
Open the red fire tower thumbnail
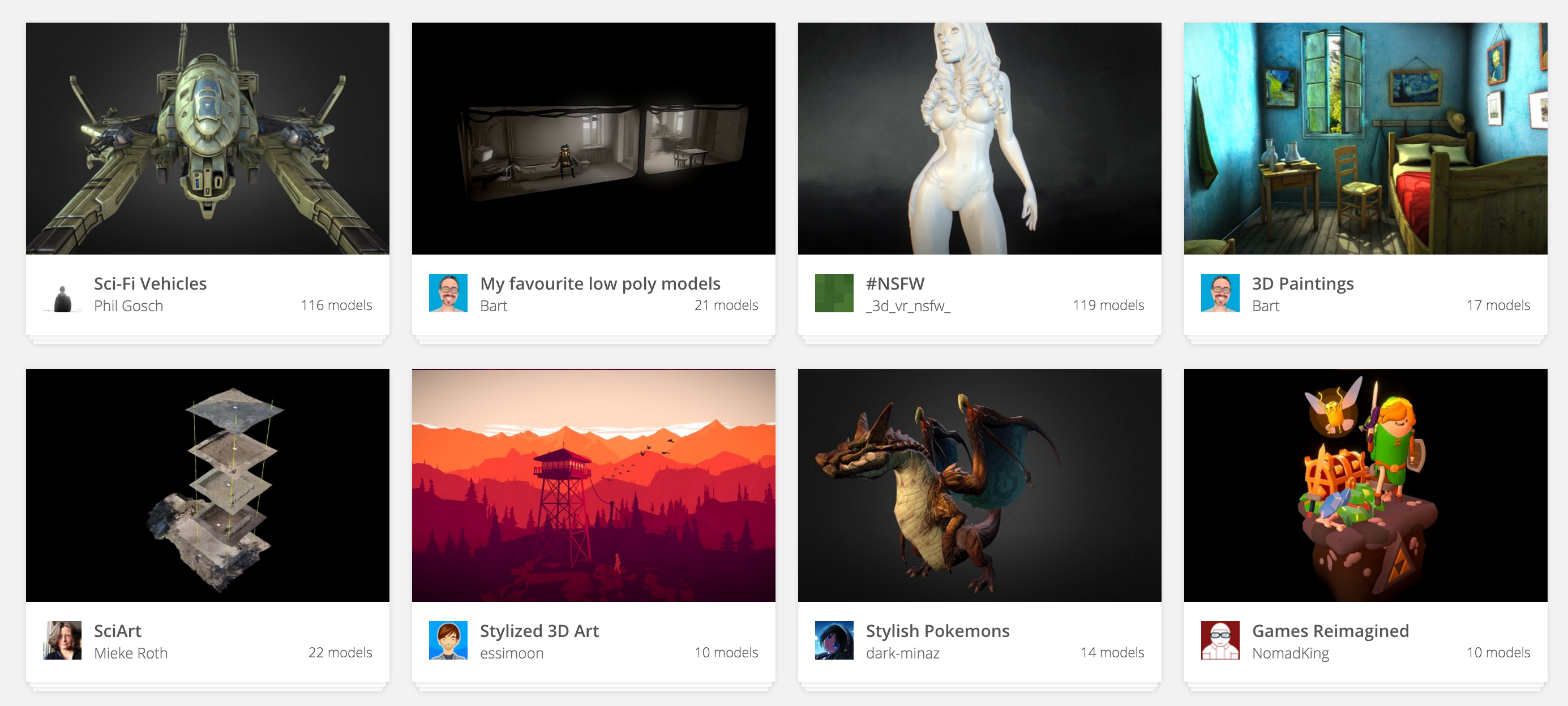[593, 485]
